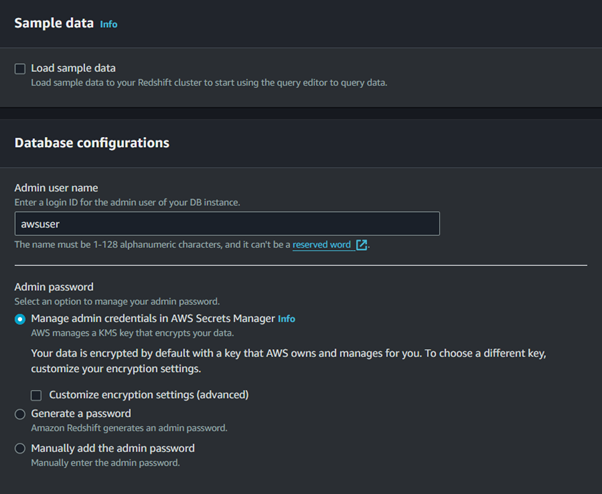Click the Customize encryption settings (advanced) label

149,395
